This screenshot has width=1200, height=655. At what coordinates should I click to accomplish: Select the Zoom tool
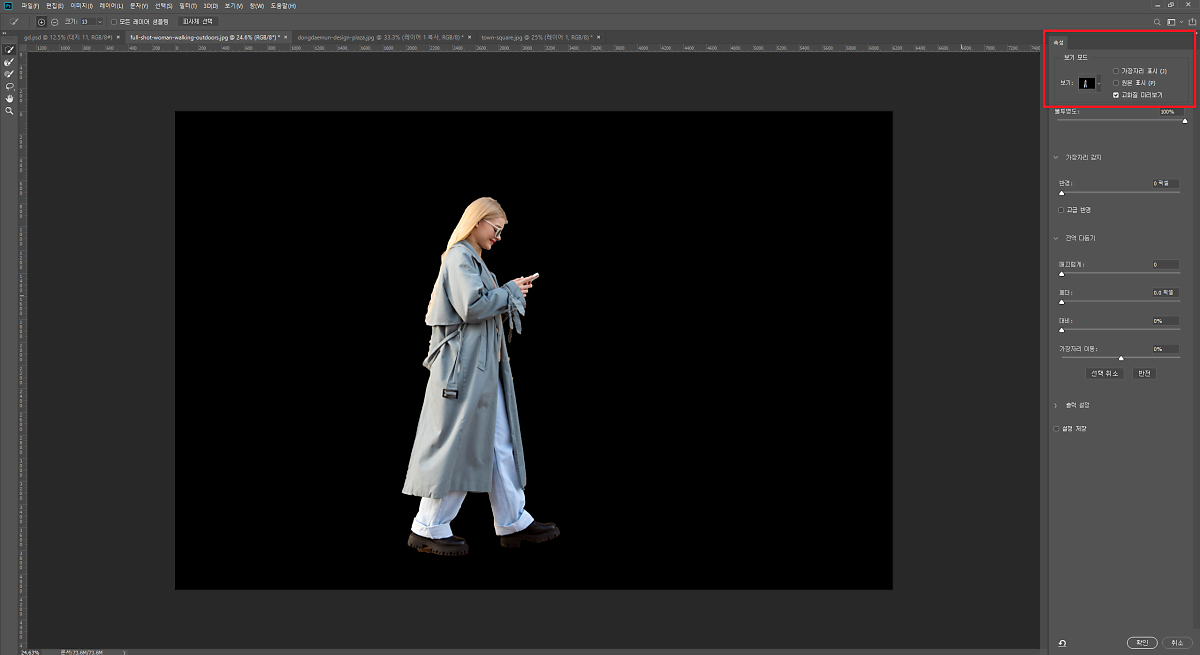tap(10, 111)
